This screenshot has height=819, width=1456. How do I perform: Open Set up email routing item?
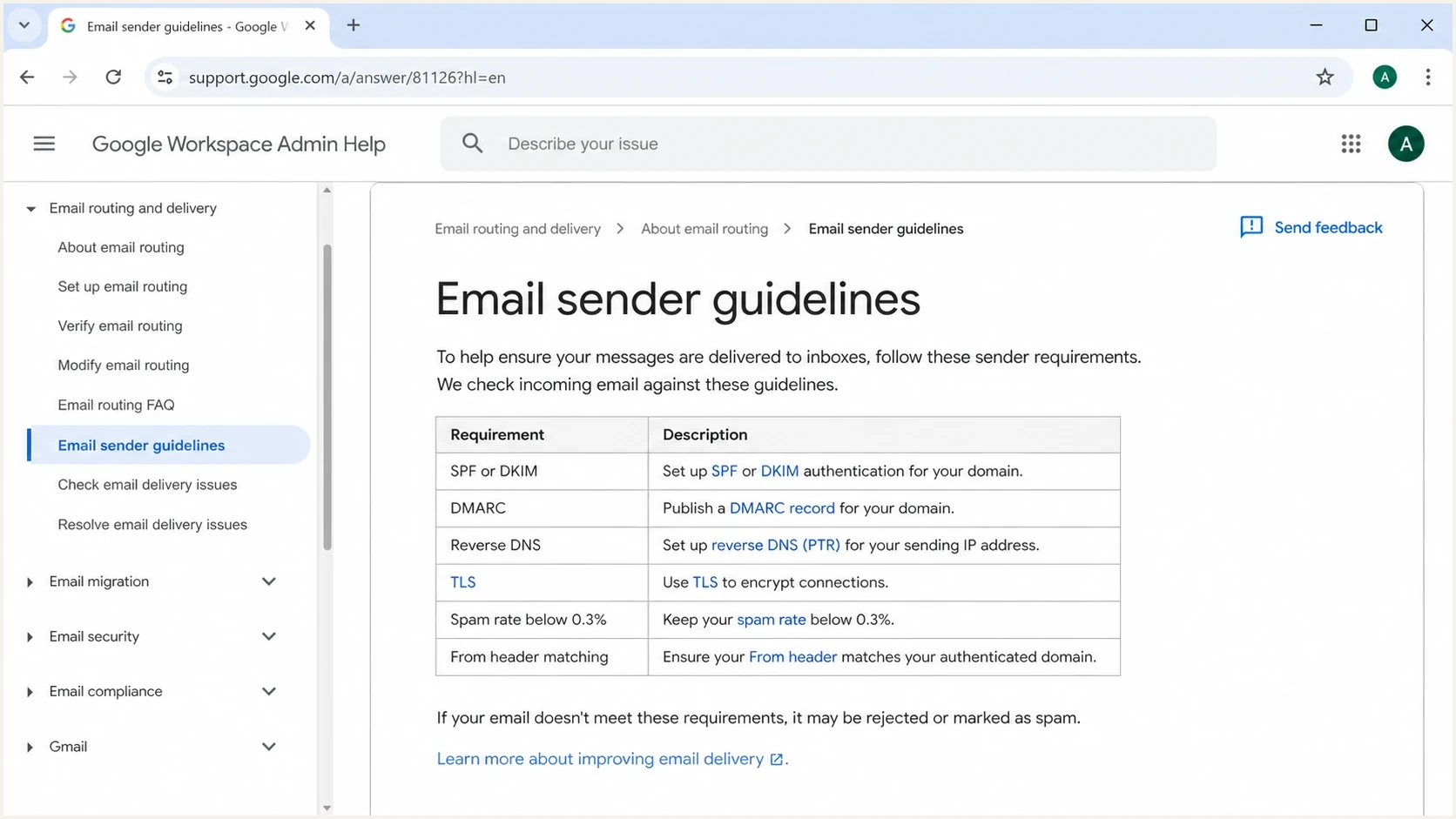click(x=123, y=286)
